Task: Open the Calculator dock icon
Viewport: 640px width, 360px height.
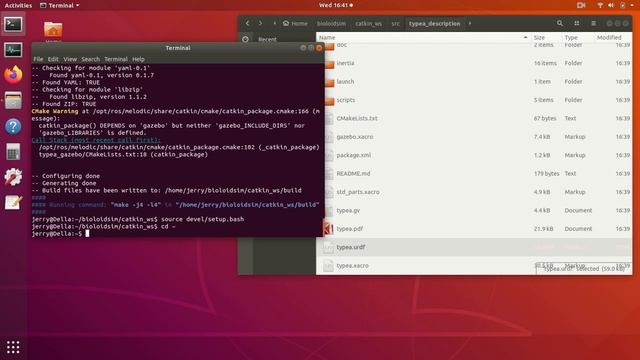Action: 13,152
